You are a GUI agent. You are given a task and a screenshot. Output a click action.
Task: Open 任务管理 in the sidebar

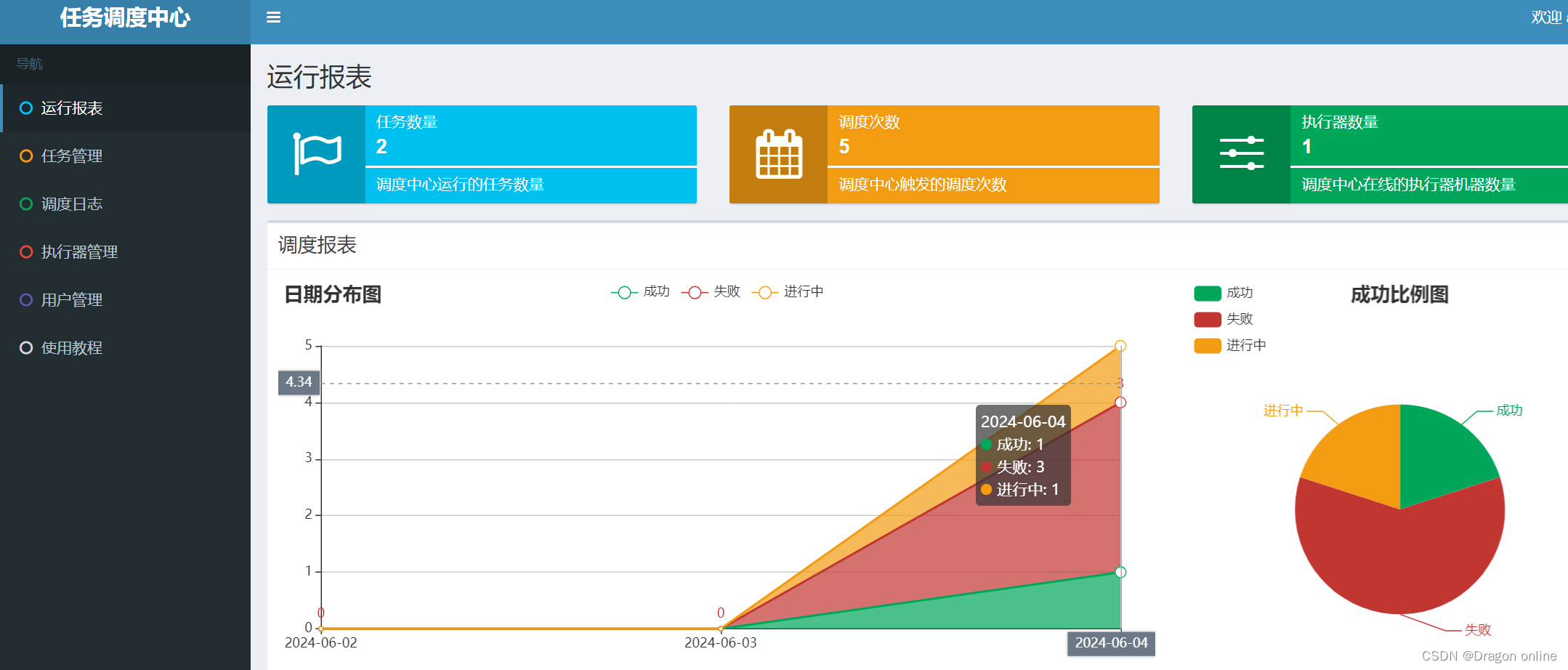(125, 156)
